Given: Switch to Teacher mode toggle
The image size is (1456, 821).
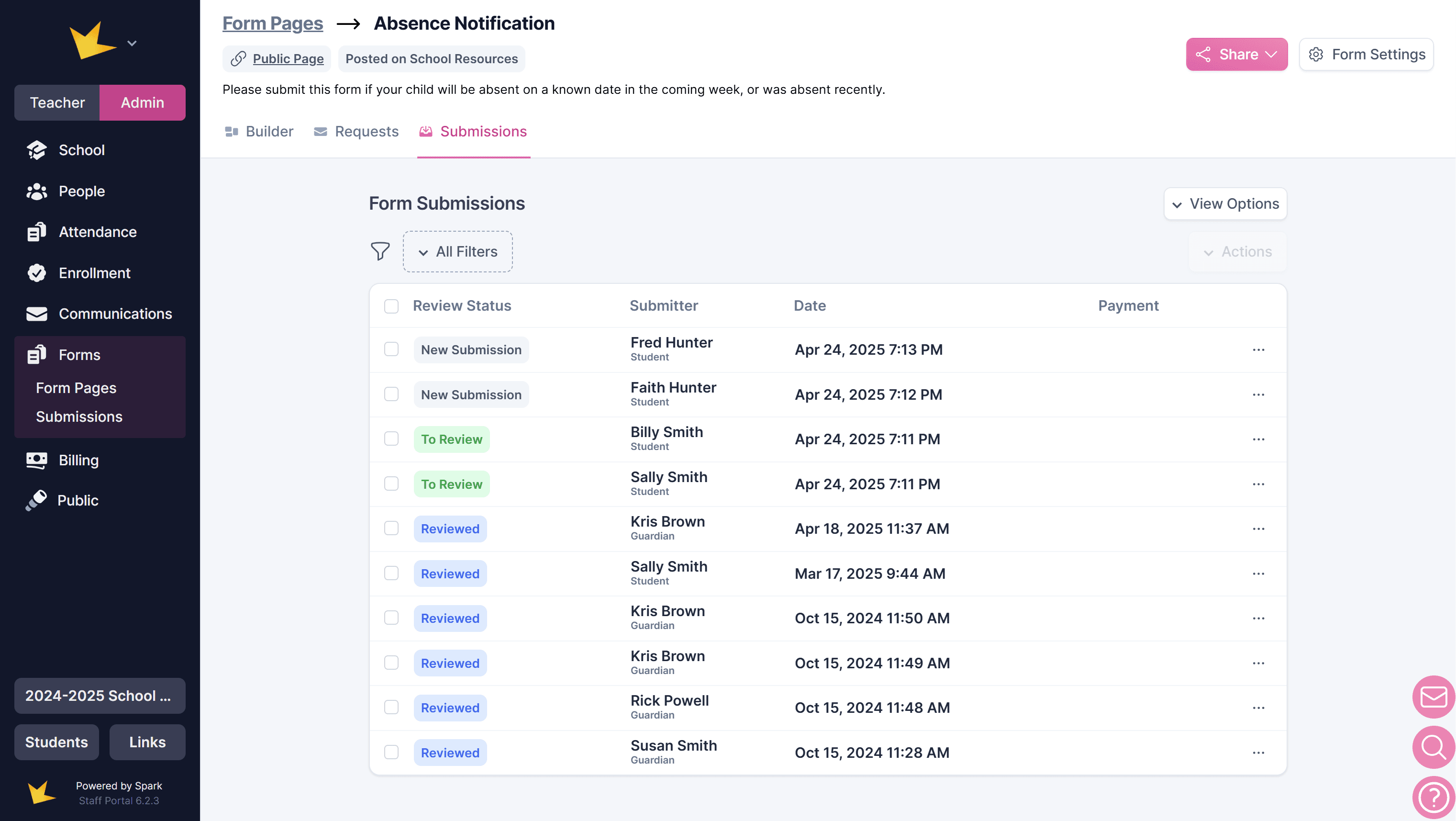Looking at the screenshot, I should 57,102.
